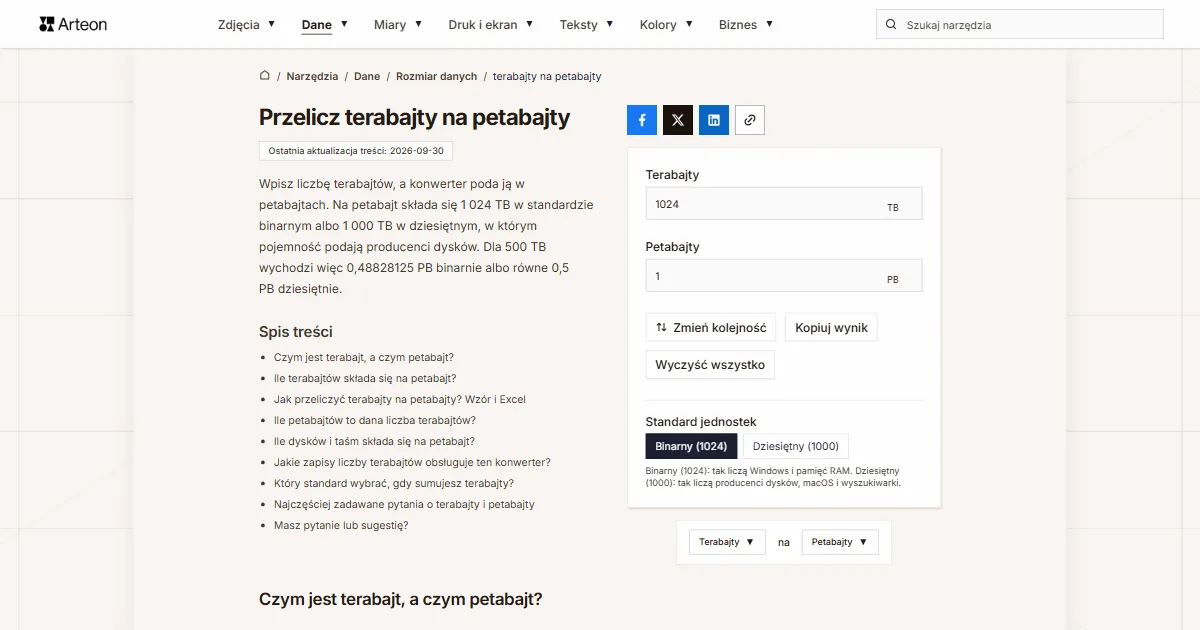This screenshot has width=1200, height=630.
Task: Select the Dziesiętny (1000) standard
Action: pos(796,446)
